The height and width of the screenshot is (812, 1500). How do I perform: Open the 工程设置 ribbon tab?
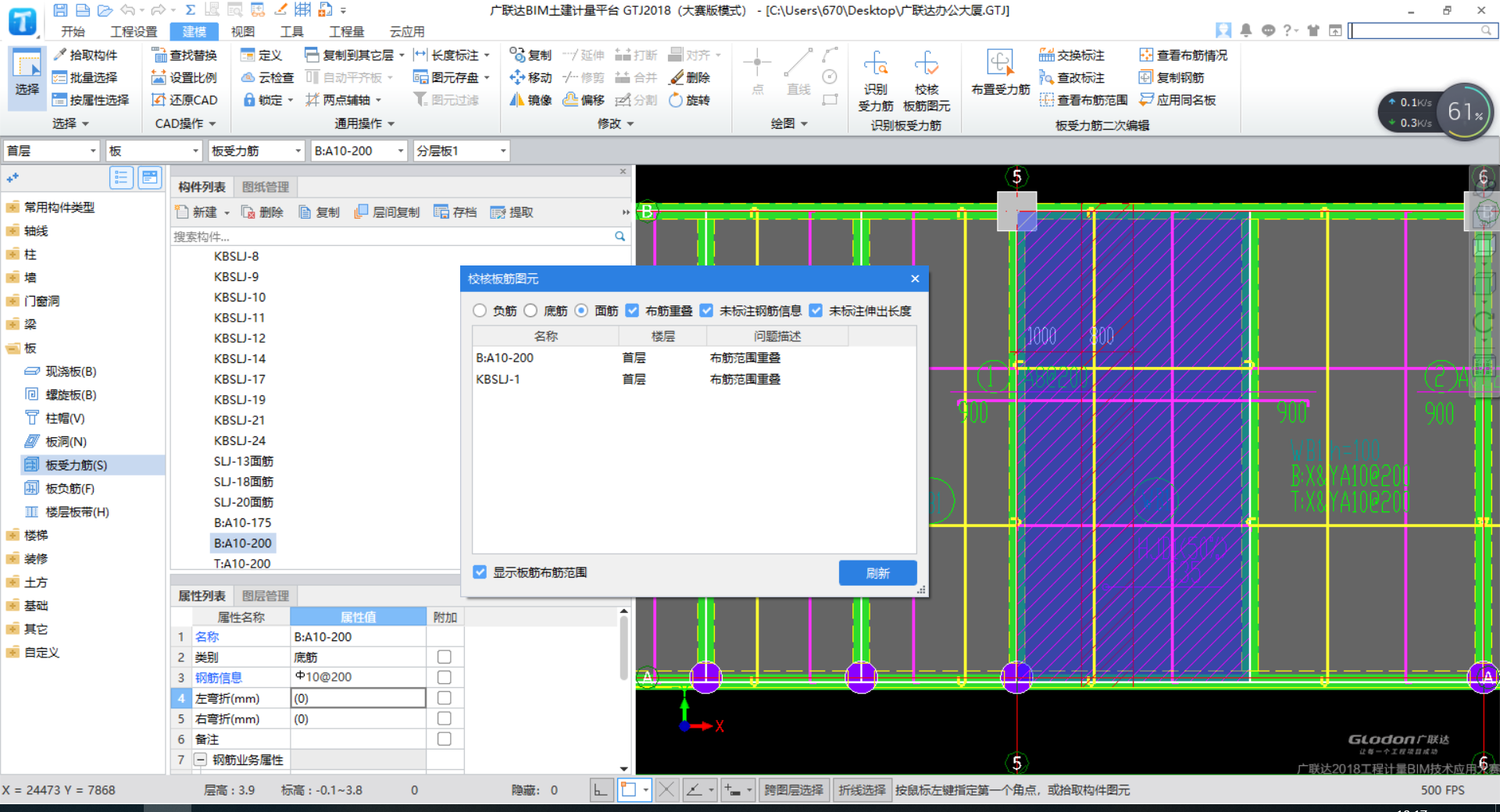pos(134,31)
